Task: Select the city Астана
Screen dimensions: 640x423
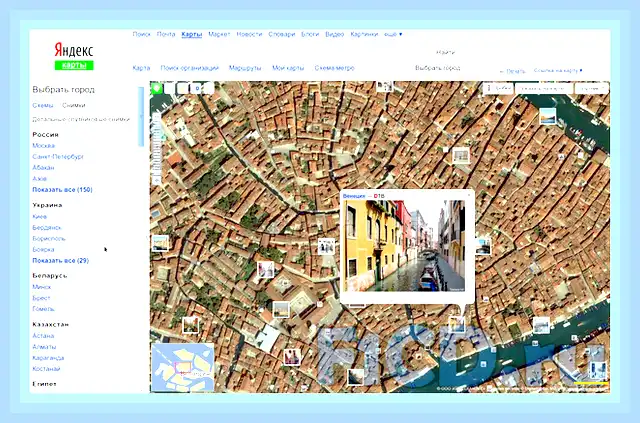Action: [x=43, y=336]
